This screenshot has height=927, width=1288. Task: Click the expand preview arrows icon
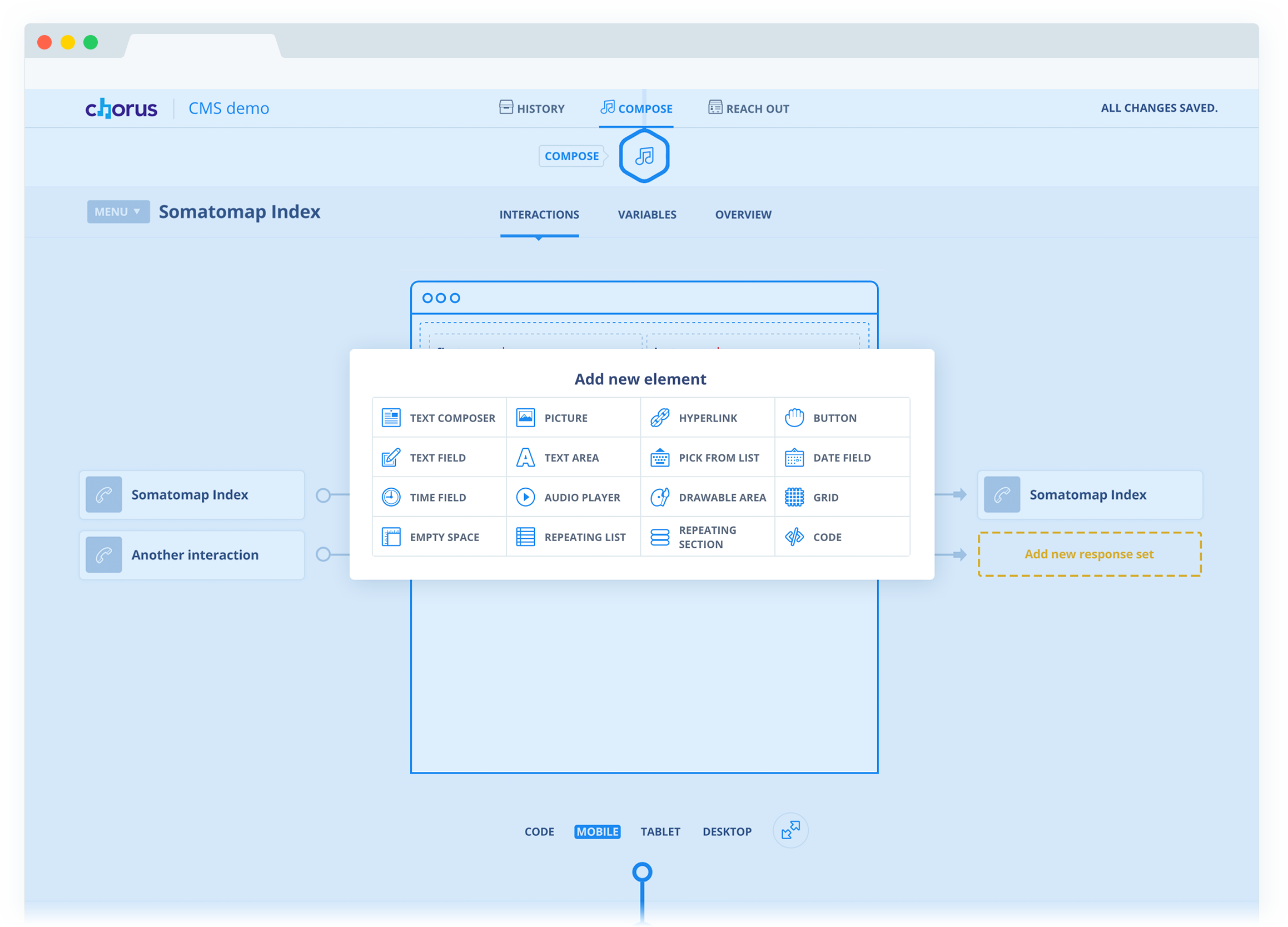790,830
